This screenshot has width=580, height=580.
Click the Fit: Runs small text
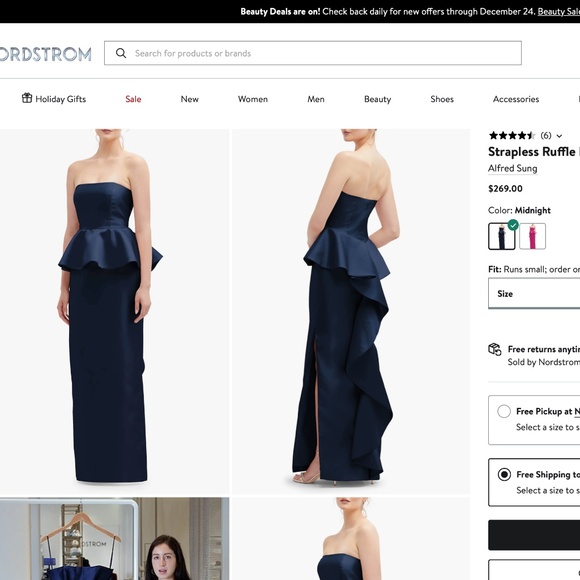(534, 269)
